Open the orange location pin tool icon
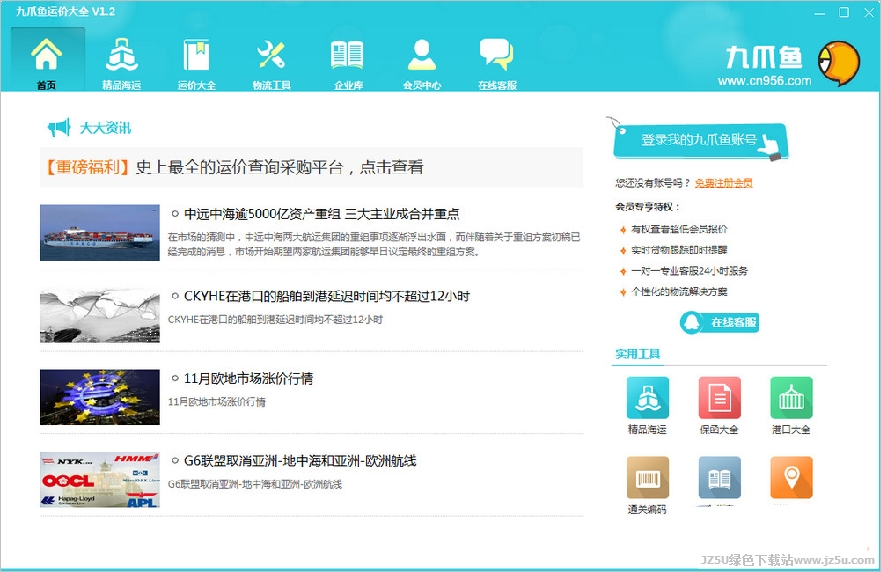This screenshot has height=572, width=881. click(x=791, y=478)
